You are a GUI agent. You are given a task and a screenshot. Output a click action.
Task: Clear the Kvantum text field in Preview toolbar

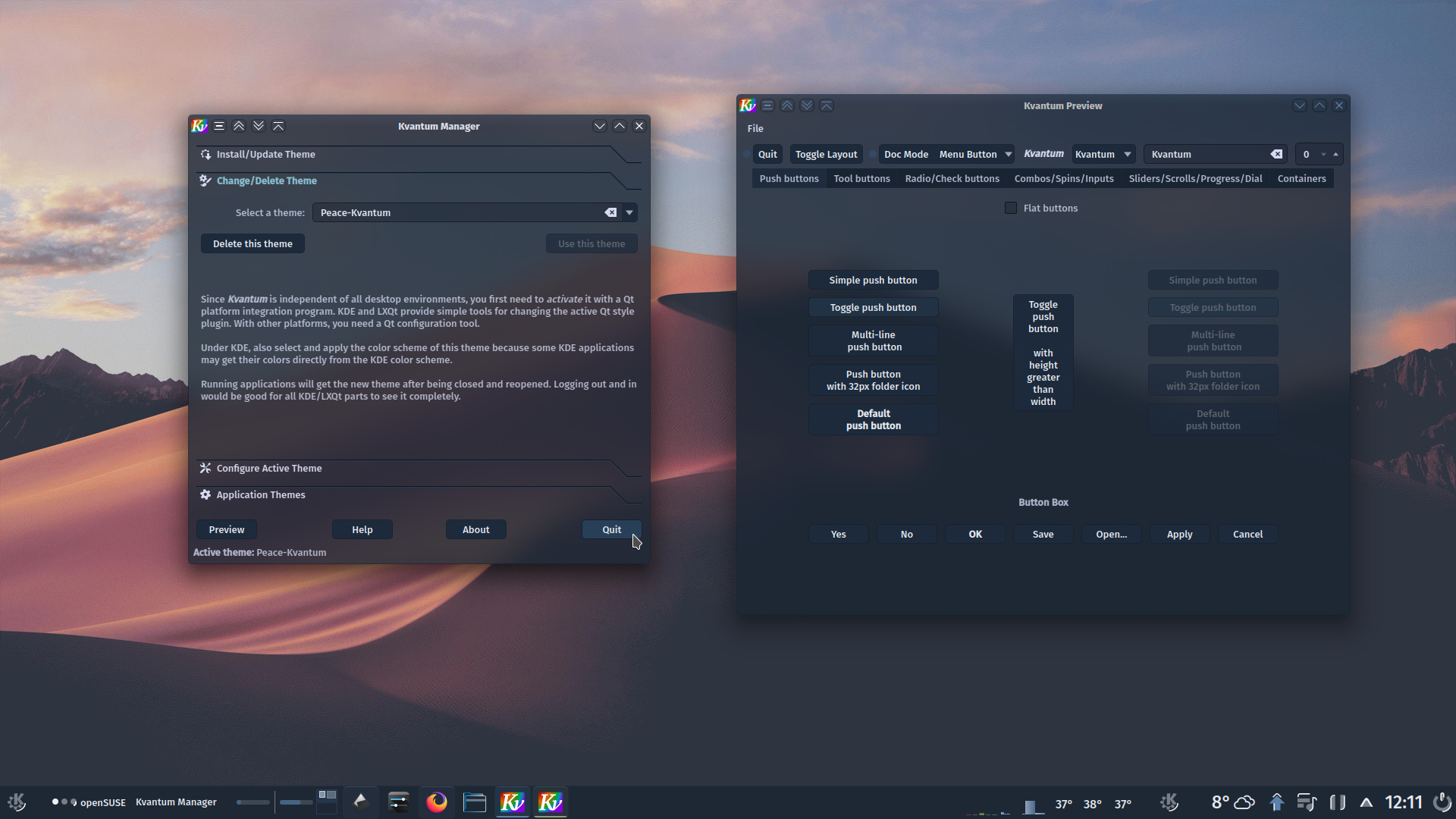pyautogui.click(x=1277, y=154)
